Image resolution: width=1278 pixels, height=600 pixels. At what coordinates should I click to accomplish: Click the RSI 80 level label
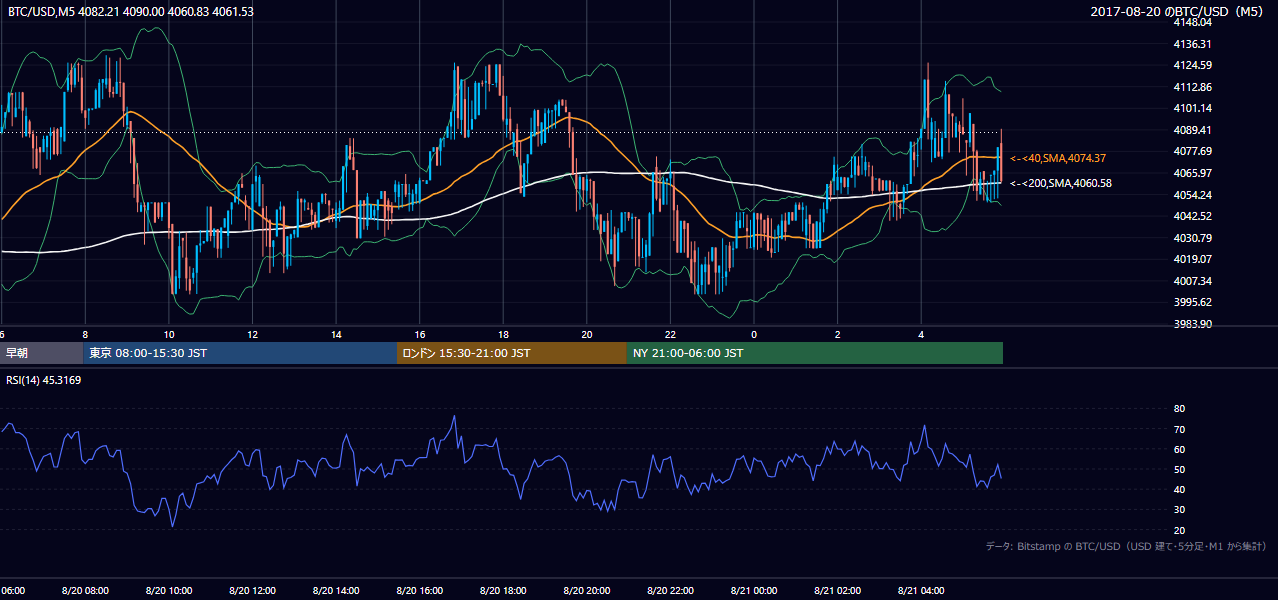pyautogui.click(x=1179, y=409)
